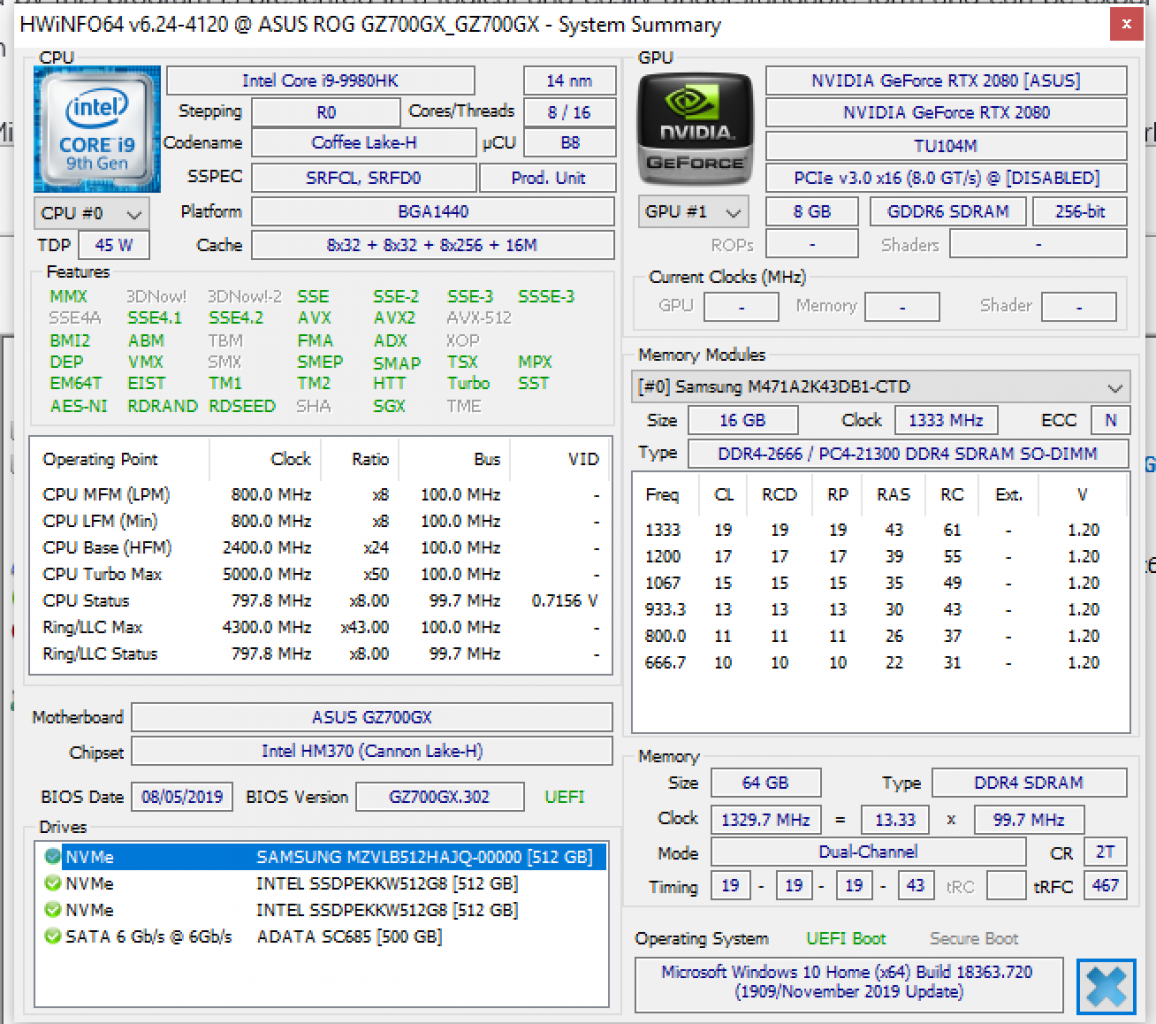Click the CPU Turbo Max operating point row

(x=321, y=574)
